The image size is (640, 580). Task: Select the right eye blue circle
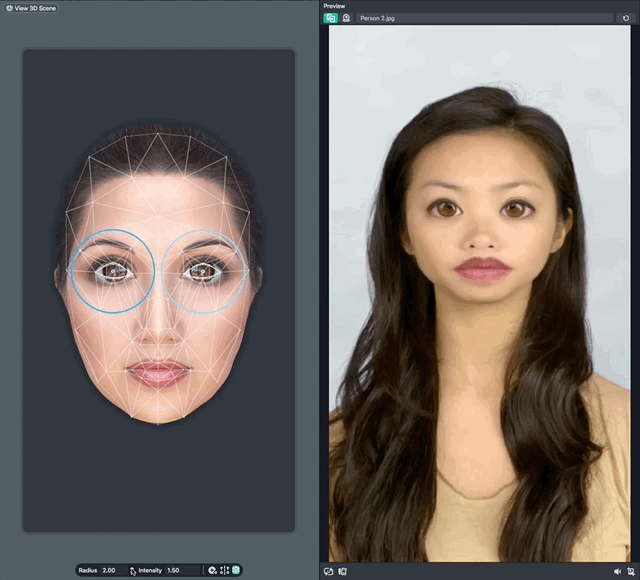(204, 270)
